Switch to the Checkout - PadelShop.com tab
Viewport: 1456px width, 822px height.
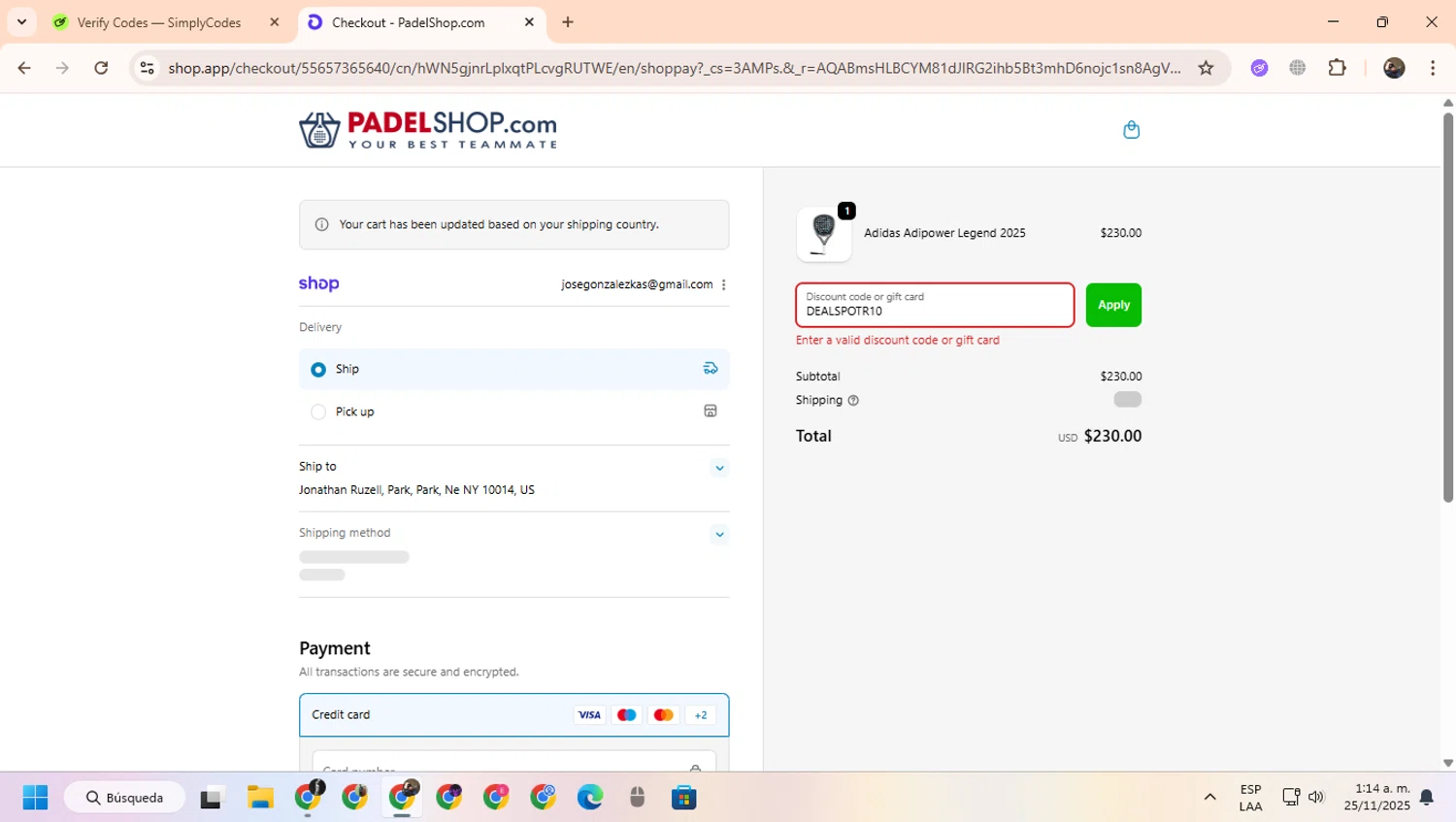409,22
